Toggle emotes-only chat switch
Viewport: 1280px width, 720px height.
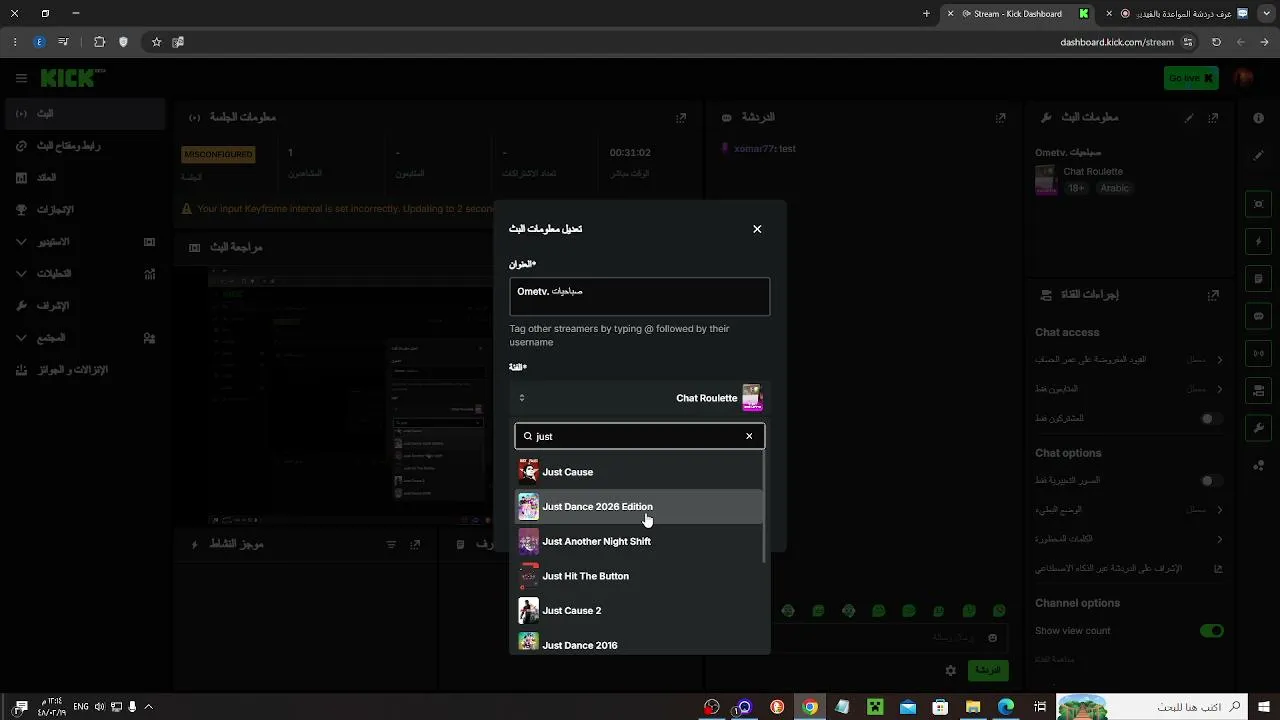1211,481
